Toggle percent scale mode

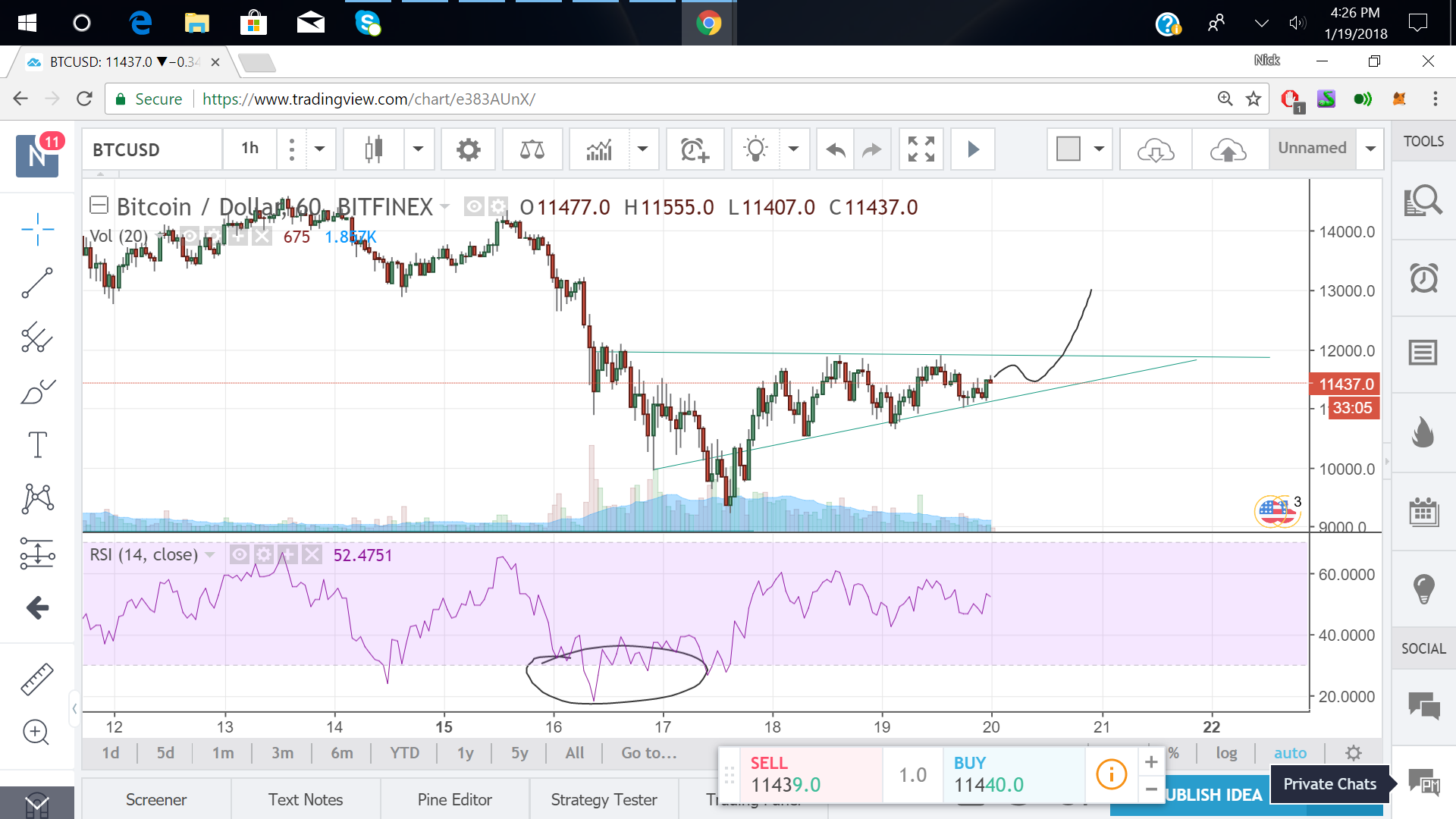pos(1173,753)
